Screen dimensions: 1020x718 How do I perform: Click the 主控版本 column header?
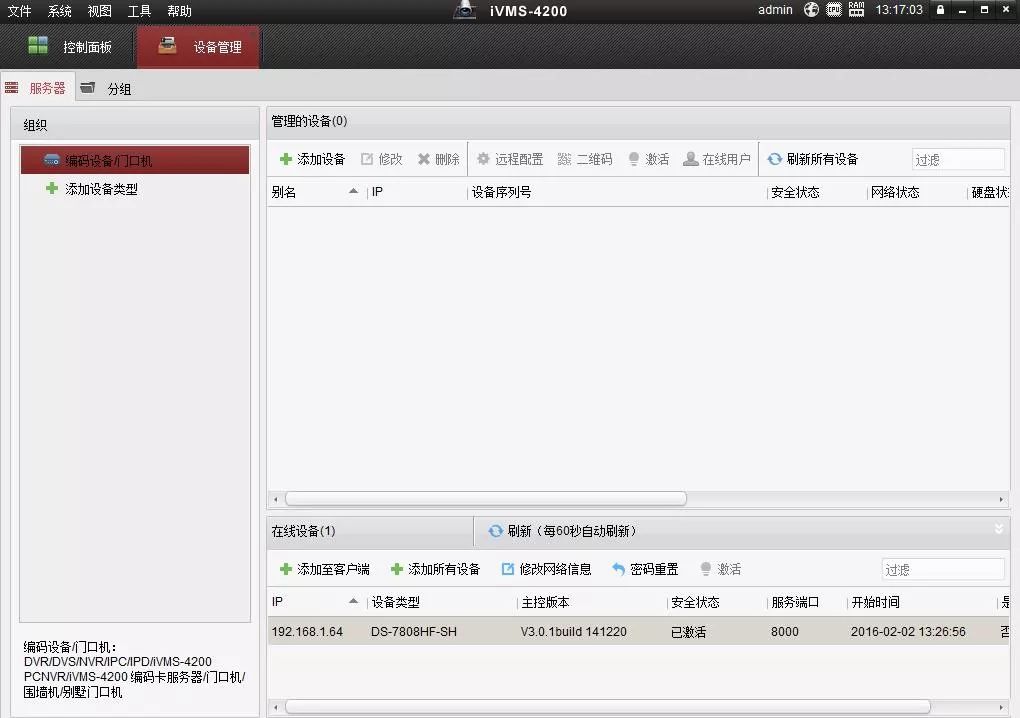coord(593,602)
